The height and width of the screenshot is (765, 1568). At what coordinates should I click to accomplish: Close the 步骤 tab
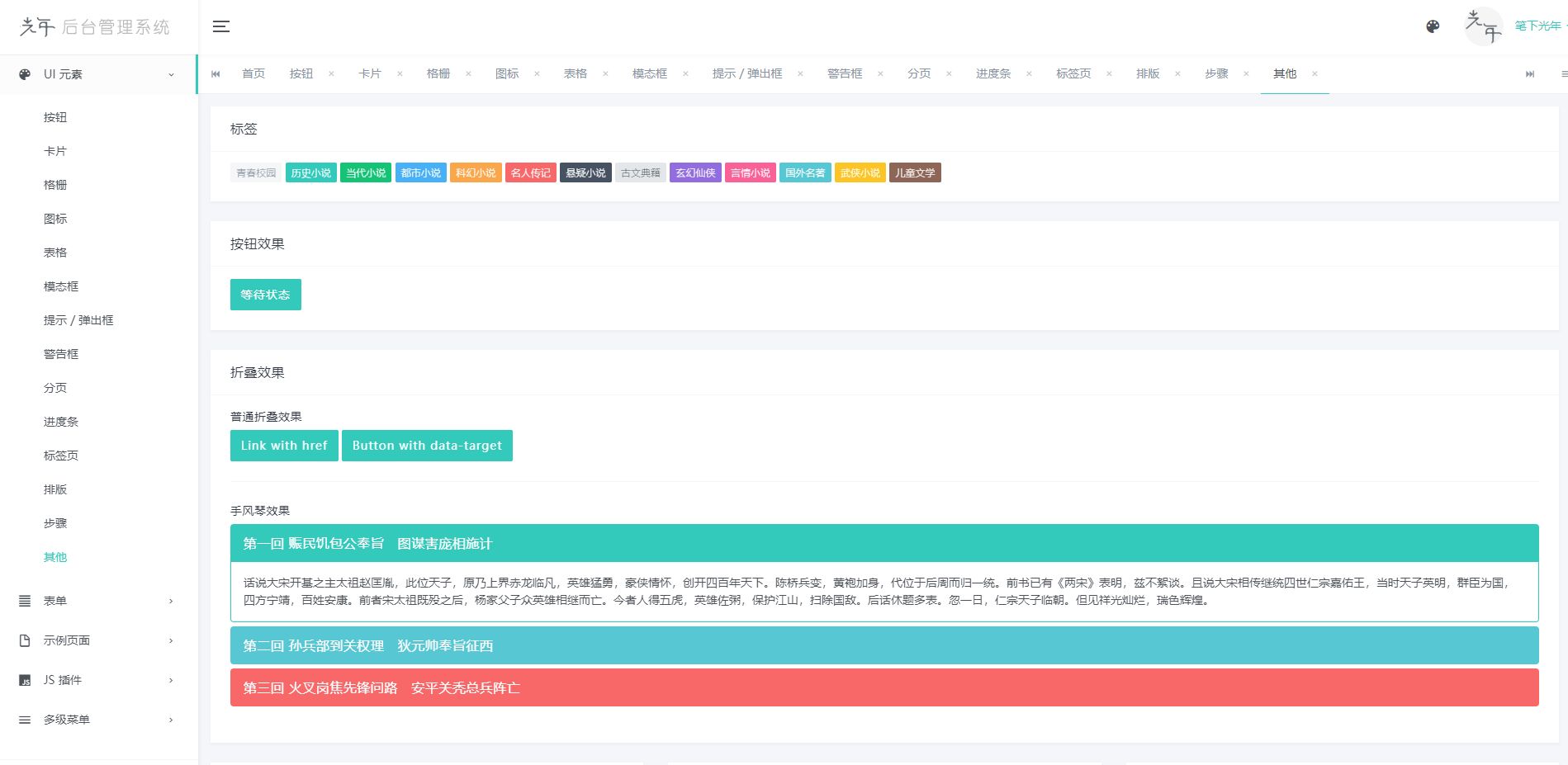(x=1246, y=74)
